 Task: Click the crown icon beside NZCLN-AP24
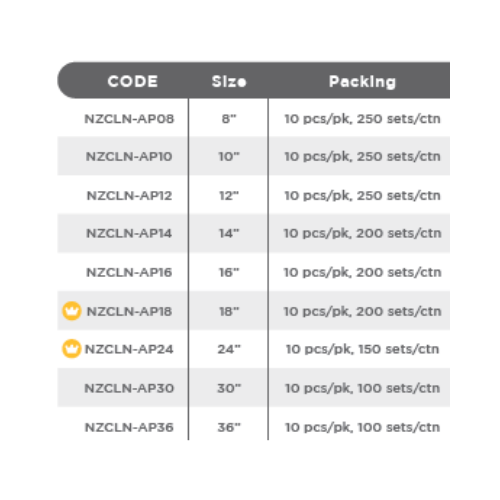tap(72, 349)
